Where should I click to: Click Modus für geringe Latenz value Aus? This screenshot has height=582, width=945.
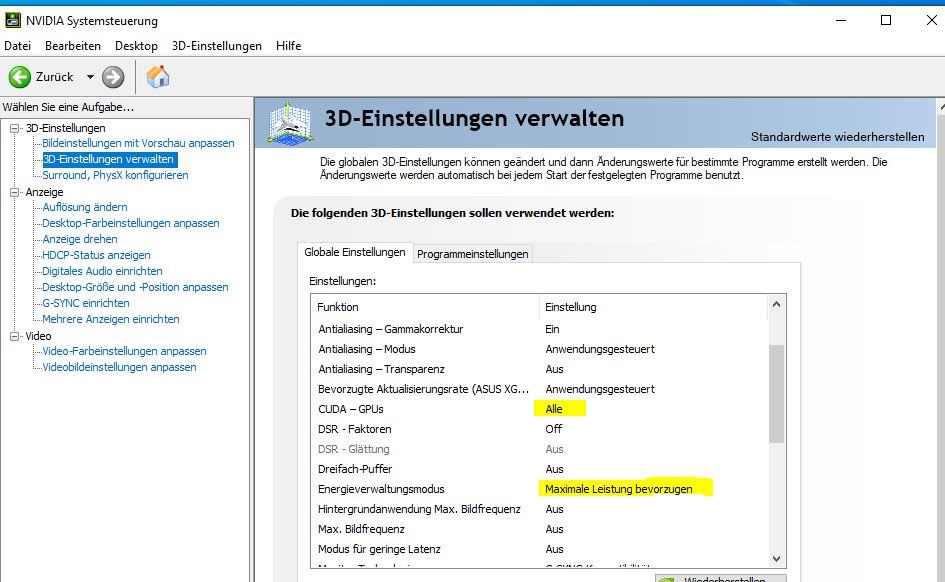click(x=554, y=549)
